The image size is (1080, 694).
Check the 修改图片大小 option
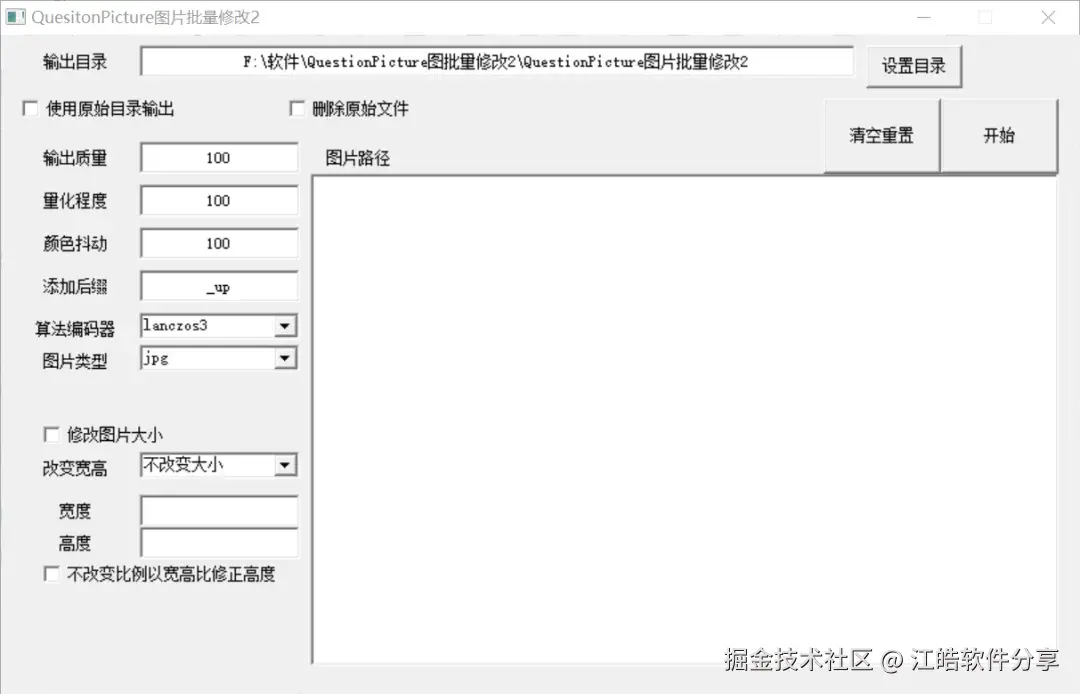52,434
